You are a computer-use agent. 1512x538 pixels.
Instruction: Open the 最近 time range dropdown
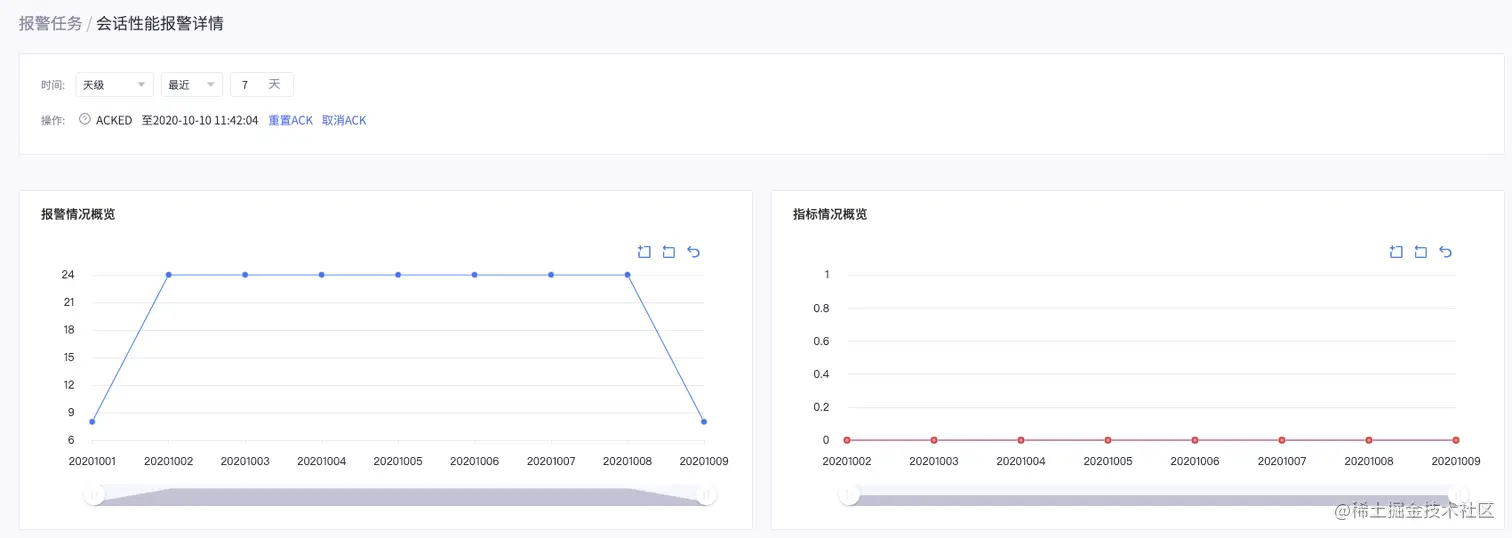(192, 85)
